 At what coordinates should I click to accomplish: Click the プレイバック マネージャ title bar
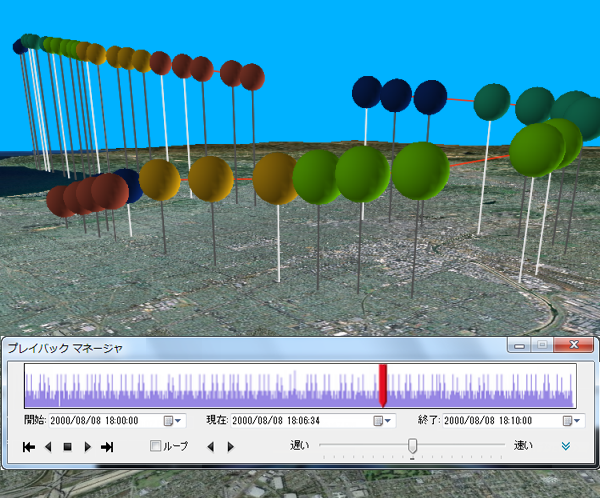[x=250, y=346]
